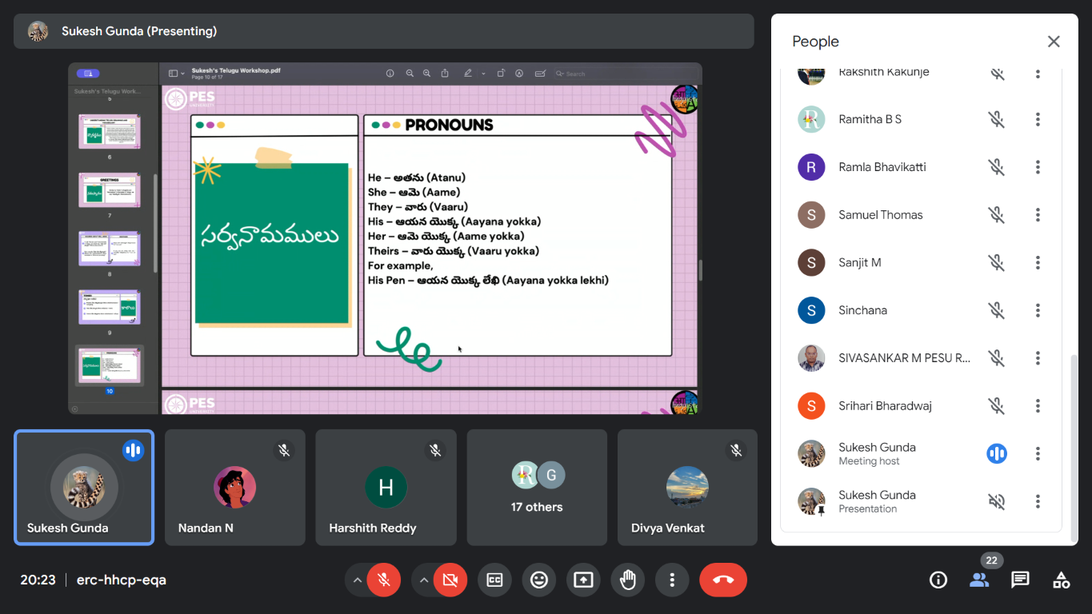Open options menu for Srihari Bharadwaj
Image resolution: width=1092 pixels, height=614 pixels.
(x=1037, y=406)
